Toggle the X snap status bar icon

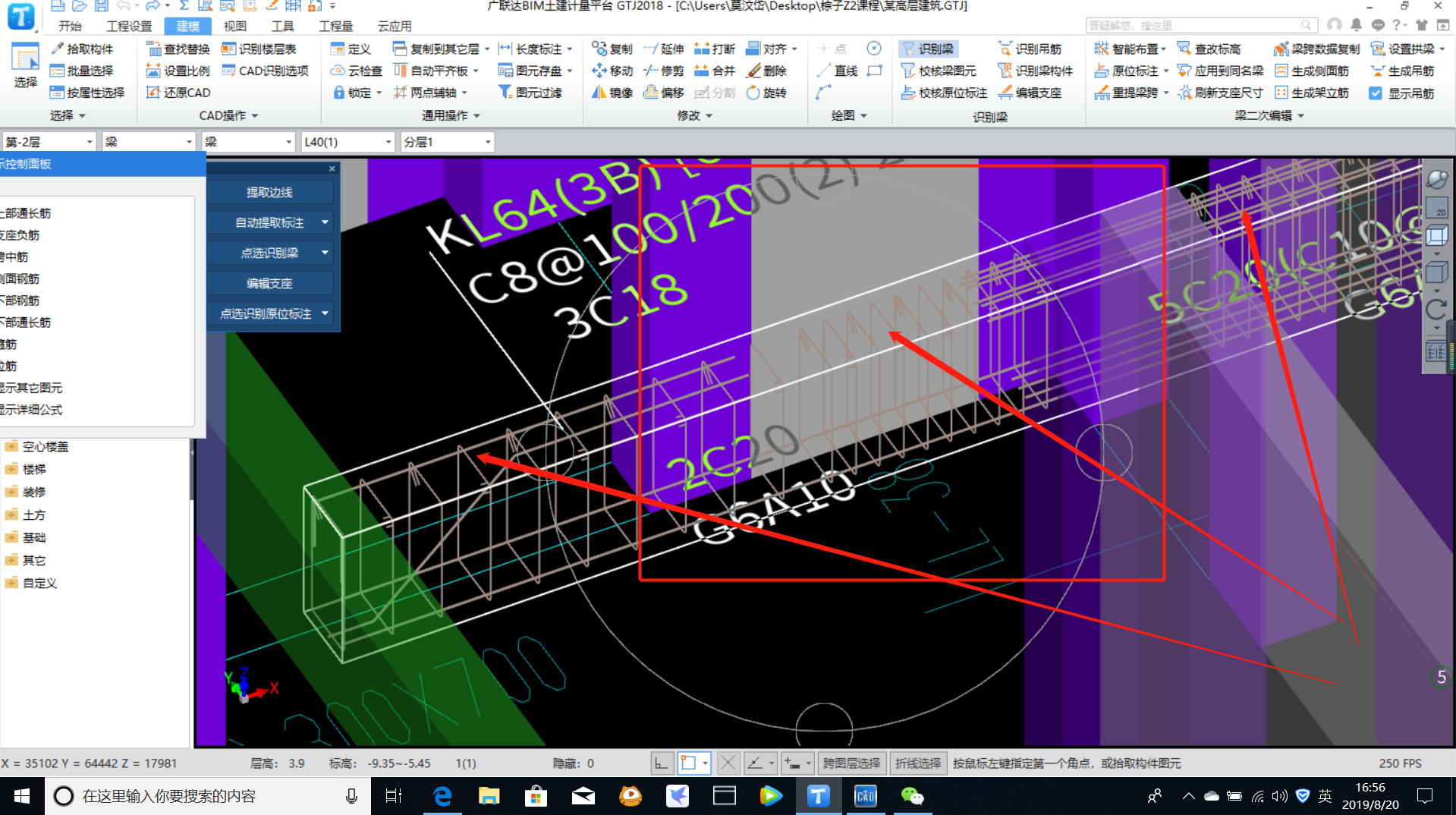coord(728,763)
